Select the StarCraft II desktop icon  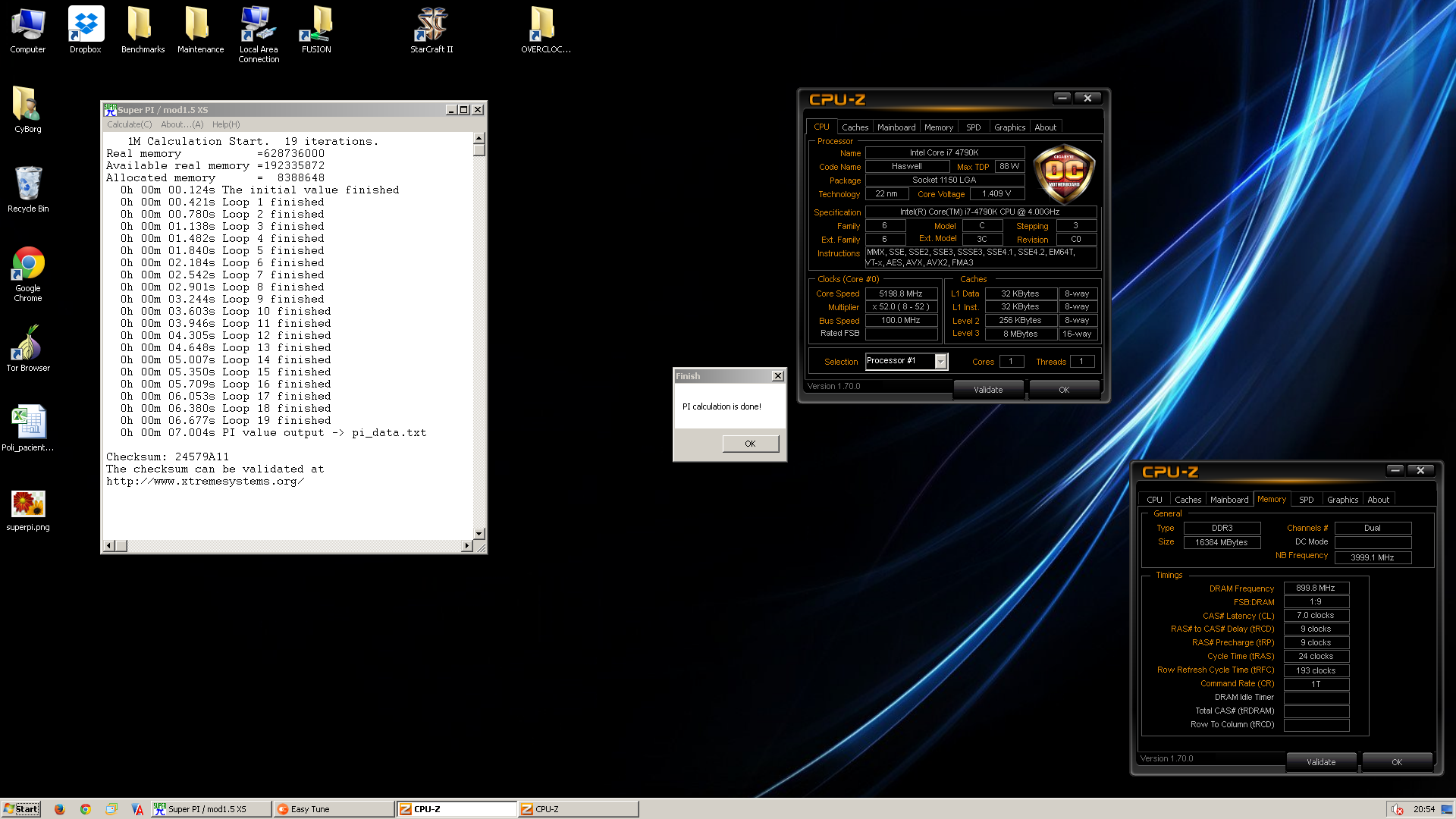(x=431, y=31)
